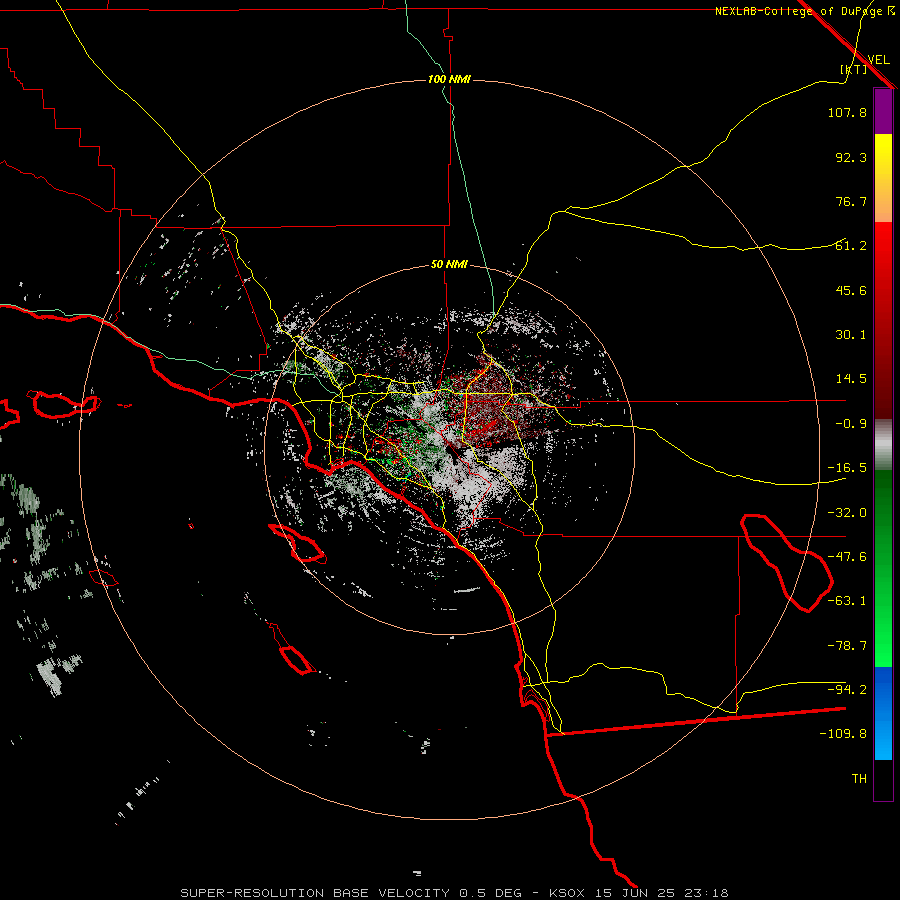Image resolution: width=900 pixels, height=900 pixels.
Task: Click the -78.7 velocity scale value
Action: (x=847, y=646)
